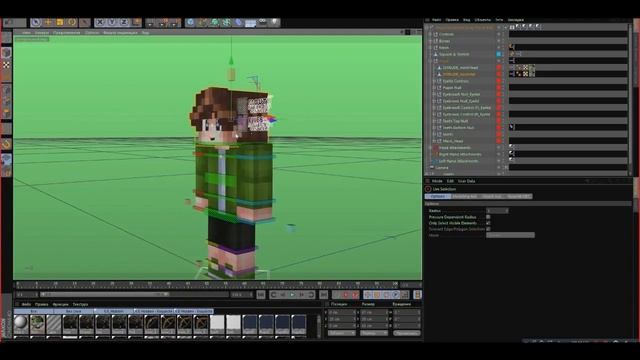Select the Camera object in the tree
This screenshot has width=640, height=360.
click(442, 167)
